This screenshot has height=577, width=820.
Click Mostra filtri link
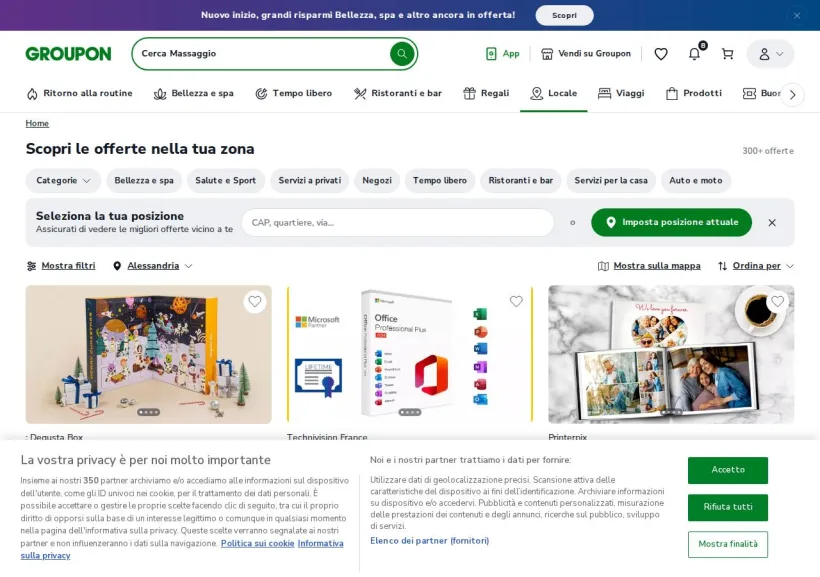(x=61, y=266)
